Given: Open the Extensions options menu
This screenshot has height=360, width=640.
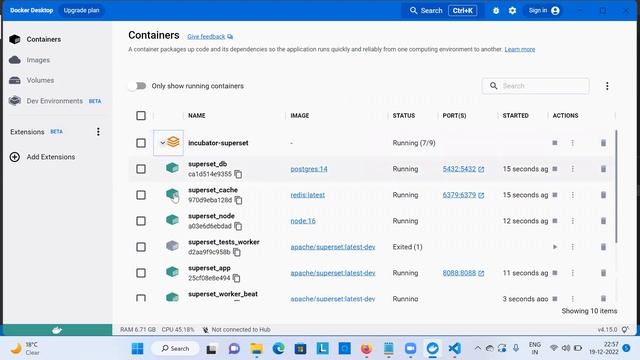Looking at the screenshot, I should point(98,132).
